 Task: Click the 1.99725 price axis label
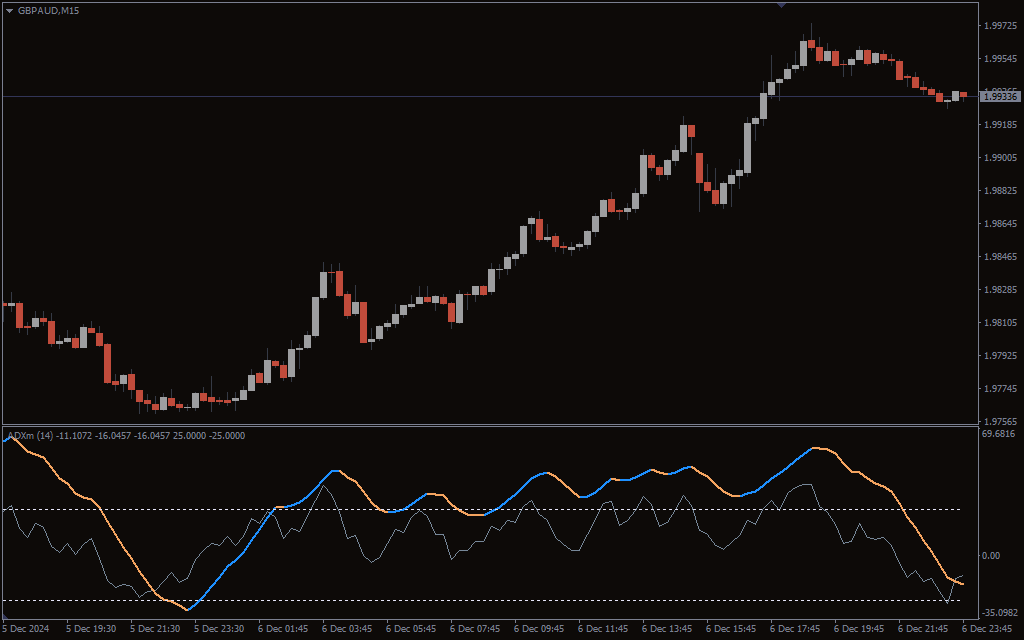pos(1000,25)
